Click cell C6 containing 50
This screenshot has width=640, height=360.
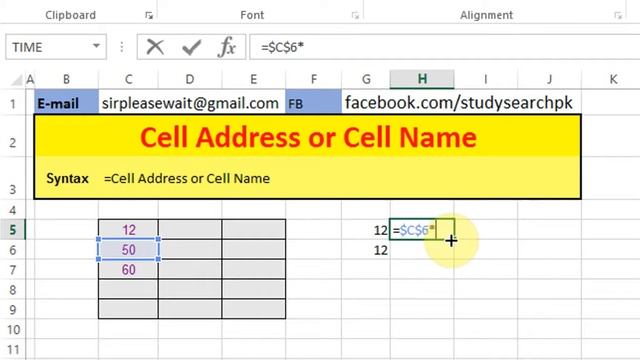128,250
